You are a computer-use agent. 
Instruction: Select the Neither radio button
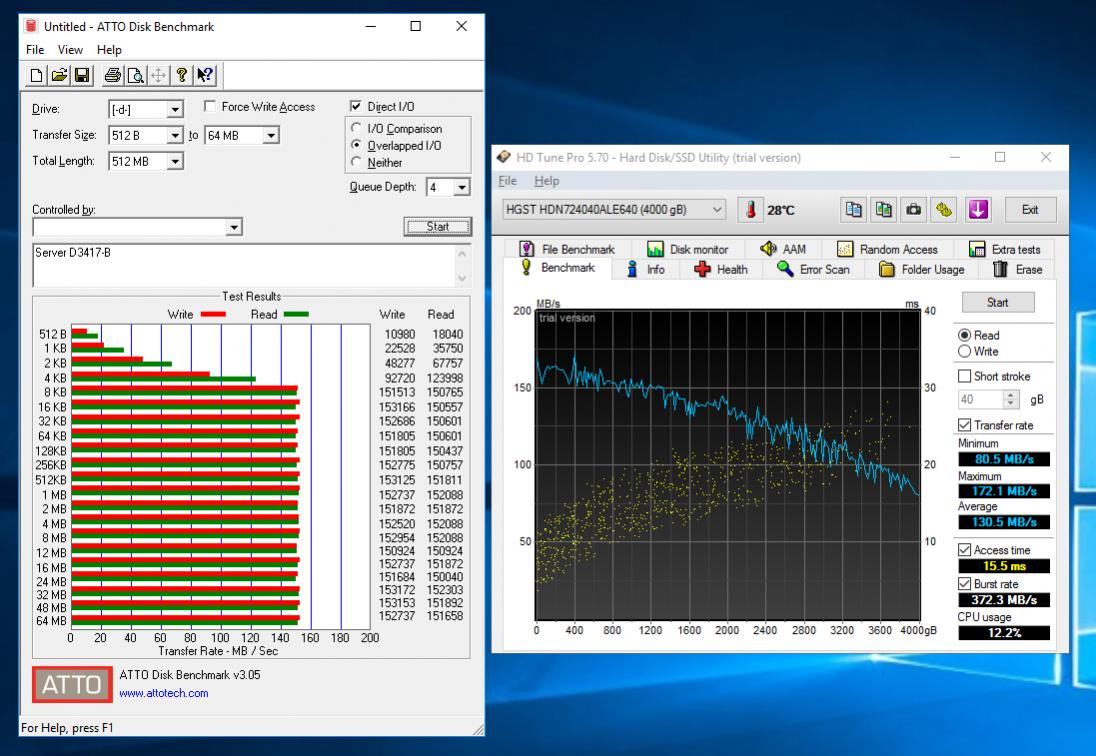[x=356, y=162]
